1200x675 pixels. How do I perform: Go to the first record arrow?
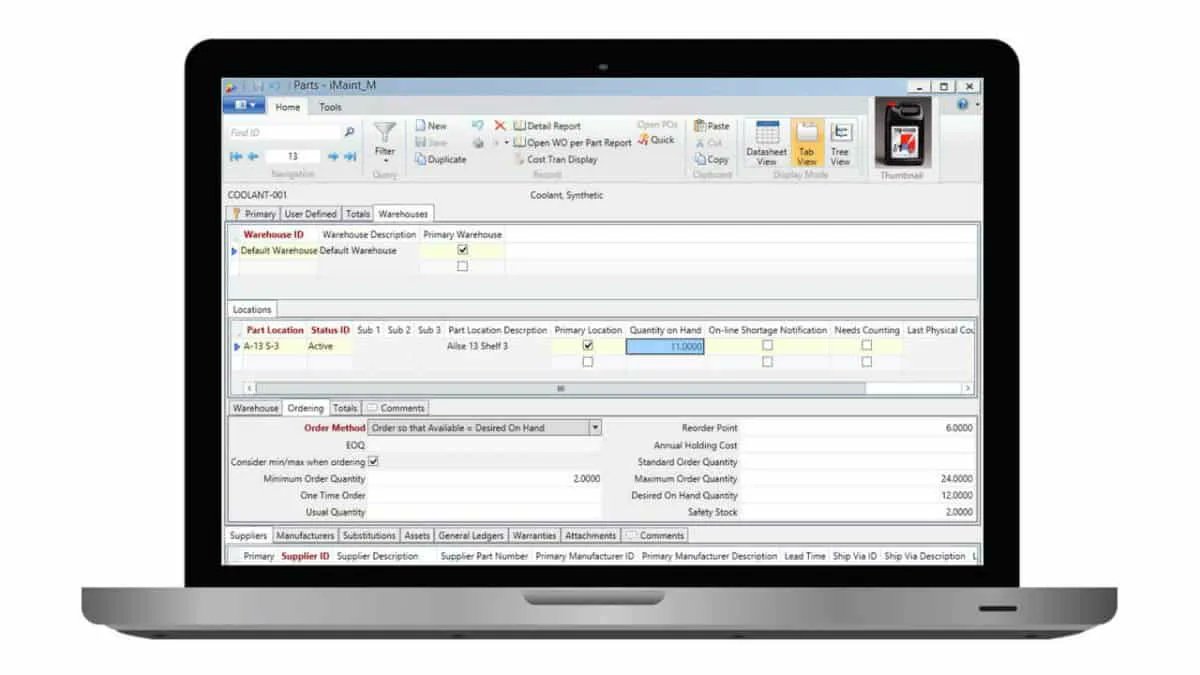pos(236,156)
